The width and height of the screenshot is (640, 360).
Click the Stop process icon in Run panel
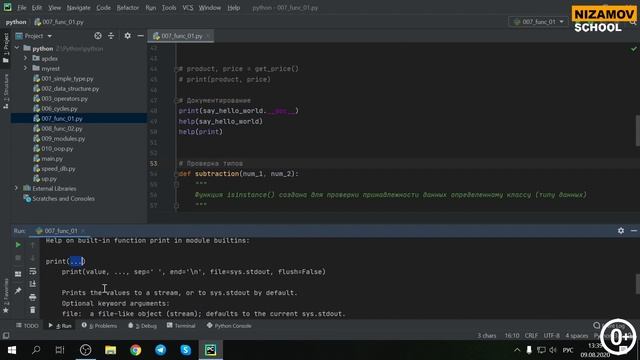18,258
